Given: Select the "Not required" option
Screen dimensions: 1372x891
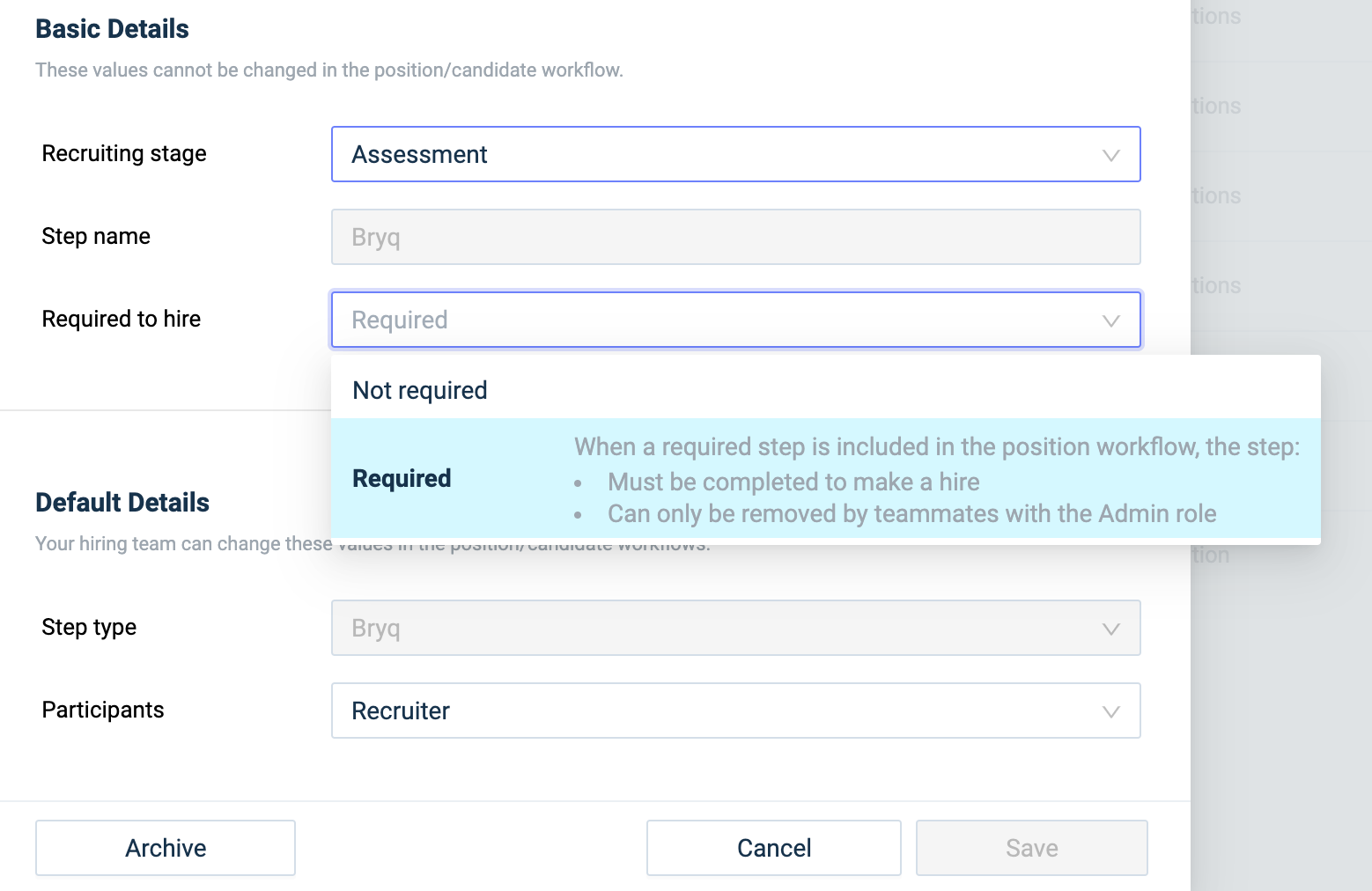Looking at the screenshot, I should (x=420, y=390).
